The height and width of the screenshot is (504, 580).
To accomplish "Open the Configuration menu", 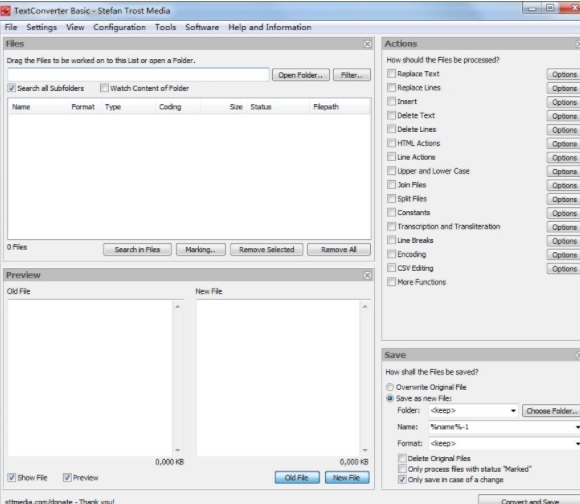I will [119, 27].
